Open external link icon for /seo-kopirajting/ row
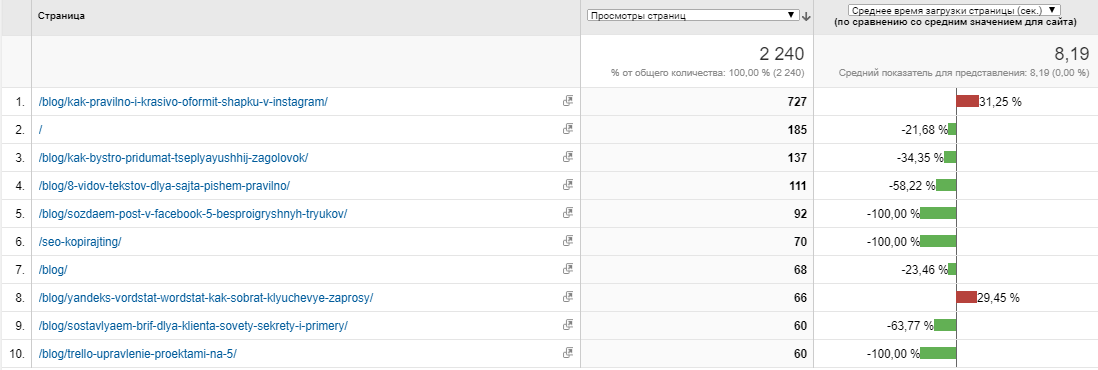This screenshot has height=370, width=1098. (x=568, y=241)
